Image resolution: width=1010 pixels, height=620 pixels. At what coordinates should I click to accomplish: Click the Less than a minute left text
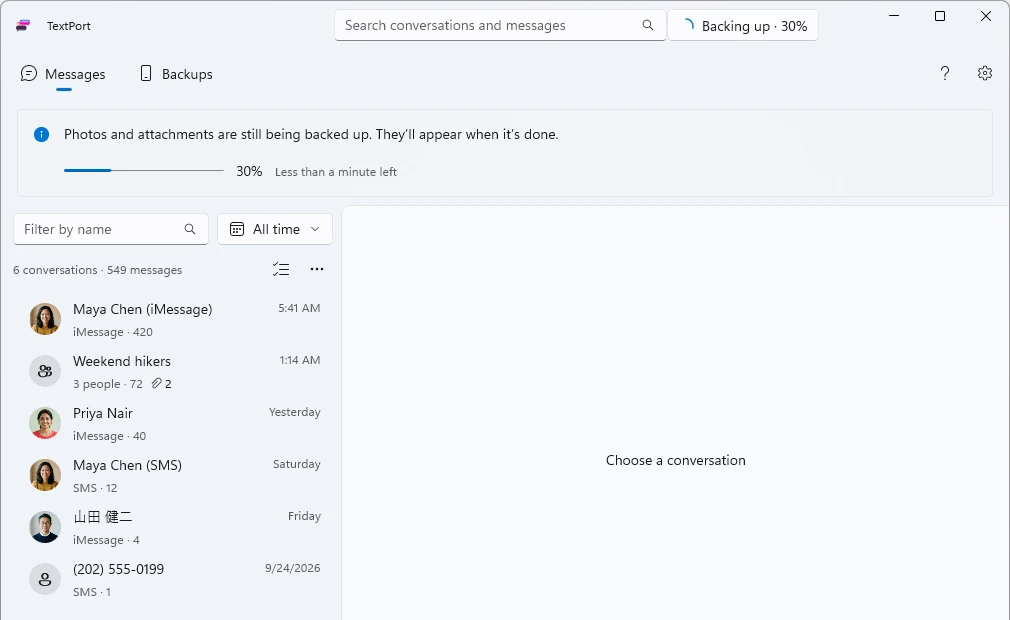point(336,172)
